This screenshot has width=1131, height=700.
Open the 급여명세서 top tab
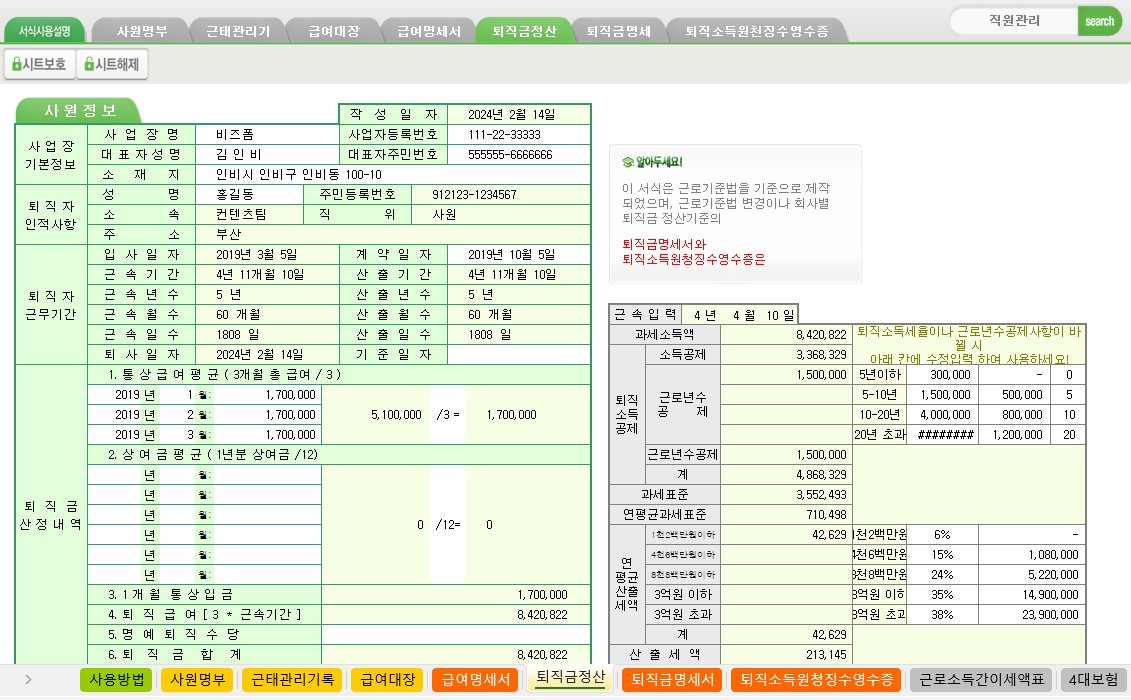point(428,31)
